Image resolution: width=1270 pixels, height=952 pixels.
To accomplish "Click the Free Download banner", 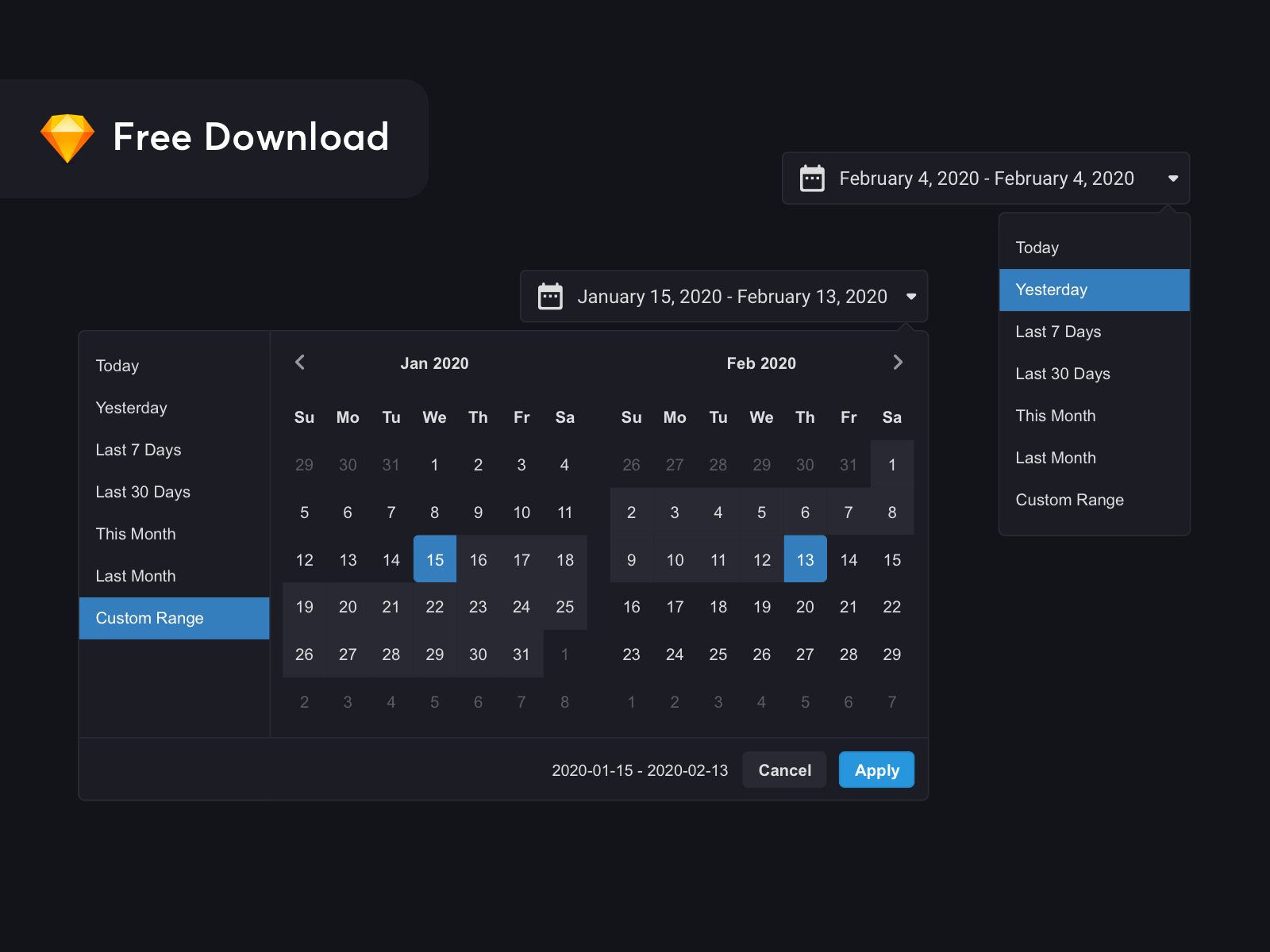I will tap(214, 137).
